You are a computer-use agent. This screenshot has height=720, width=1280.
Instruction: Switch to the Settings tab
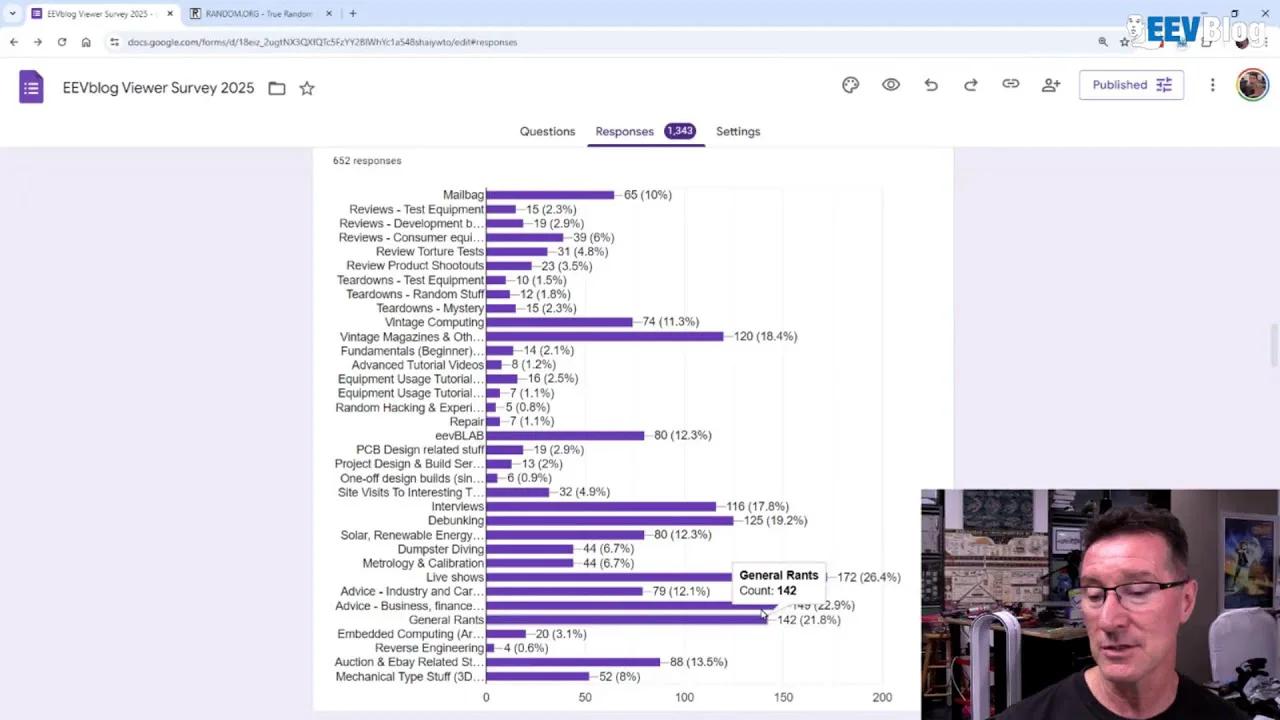click(x=738, y=131)
